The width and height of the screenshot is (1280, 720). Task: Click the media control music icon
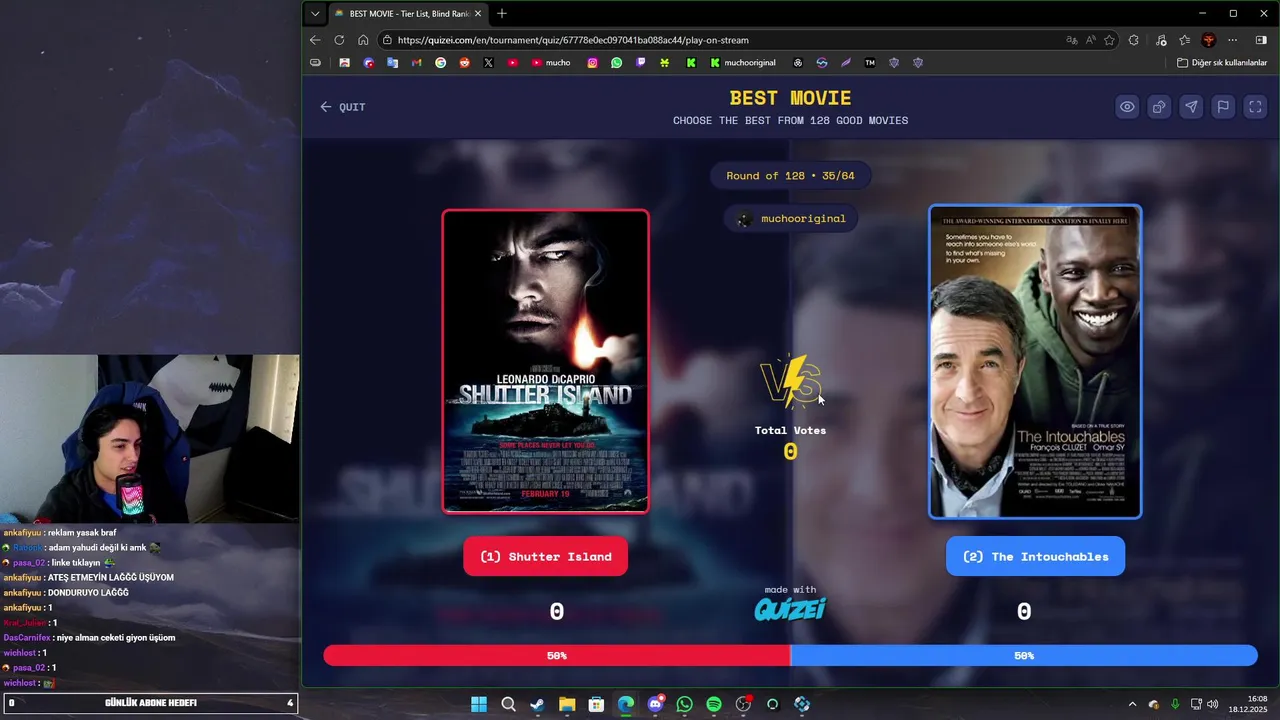click(x=1161, y=40)
